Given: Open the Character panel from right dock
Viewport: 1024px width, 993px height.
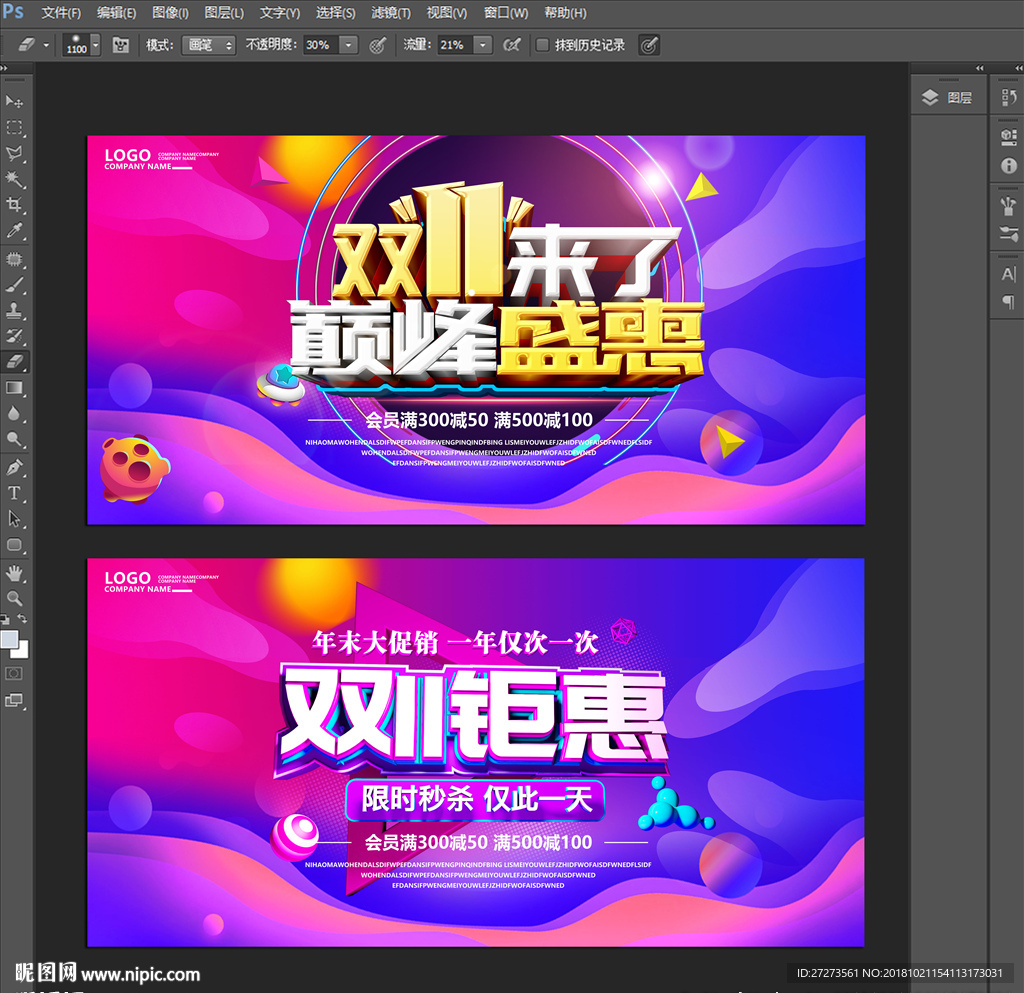Looking at the screenshot, I should 1007,274.
